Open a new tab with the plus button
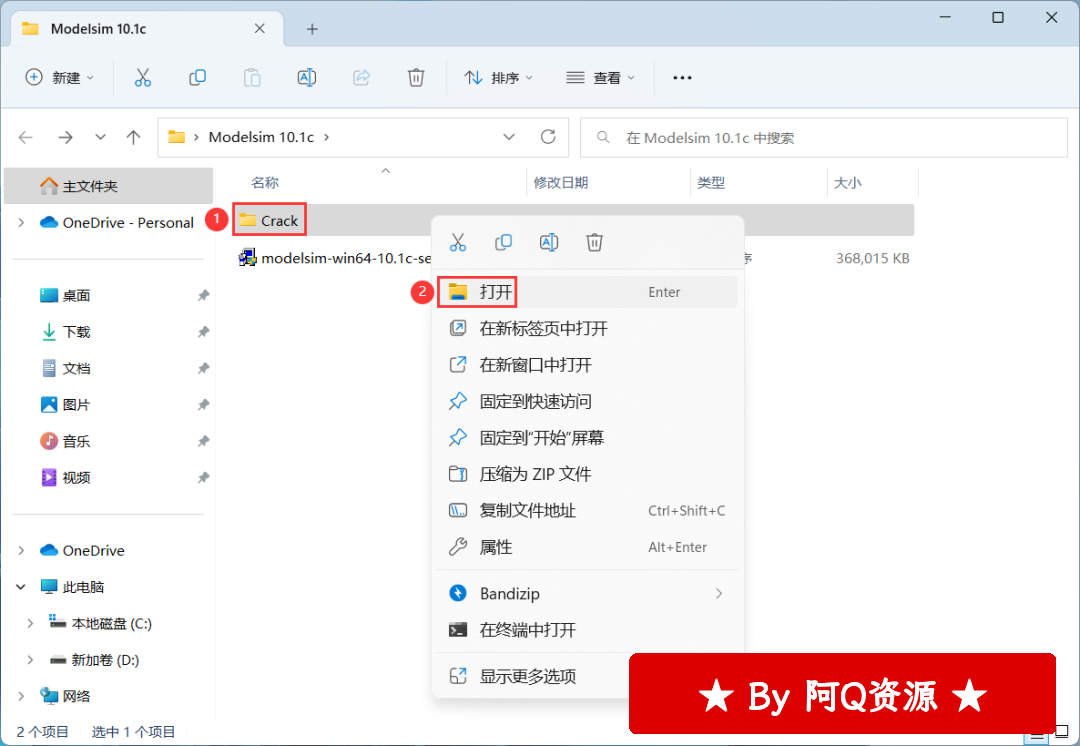Viewport: 1080px width, 746px height. 312,29
